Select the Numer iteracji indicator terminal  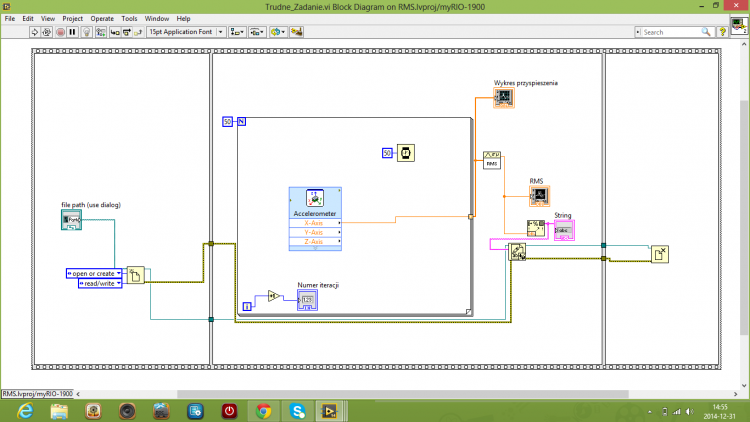point(307,300)
